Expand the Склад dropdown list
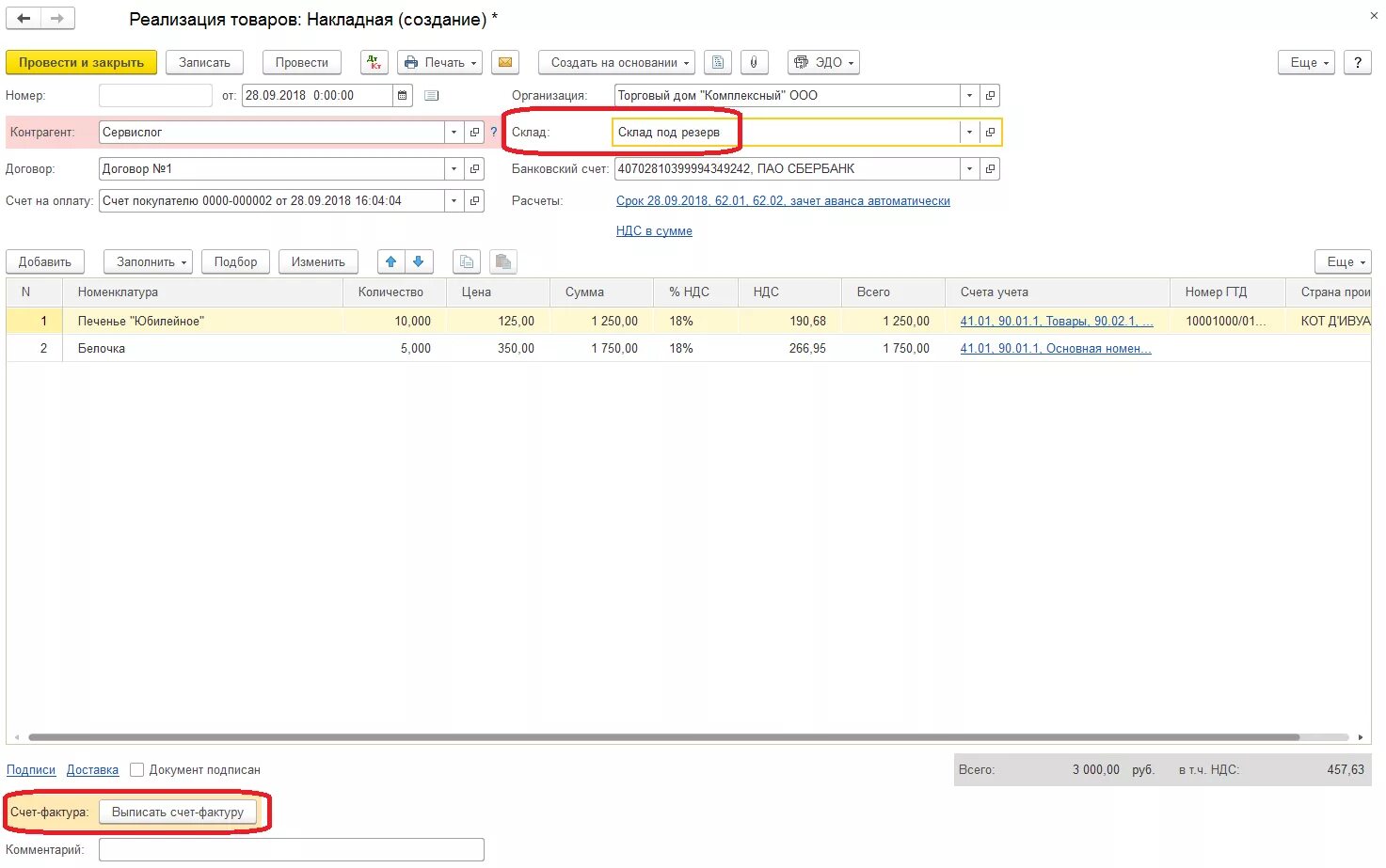The image size is (1386, 868). (970, 133)
